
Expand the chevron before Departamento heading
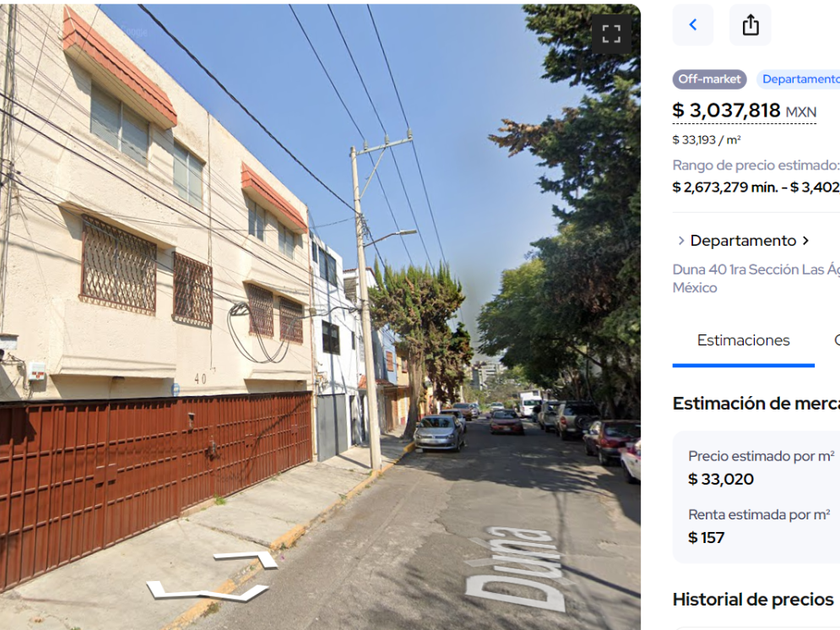point(681,241)
